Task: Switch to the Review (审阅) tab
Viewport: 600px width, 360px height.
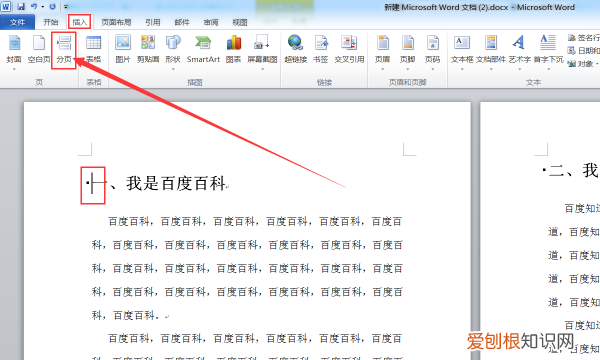Action: pos(211,22)
